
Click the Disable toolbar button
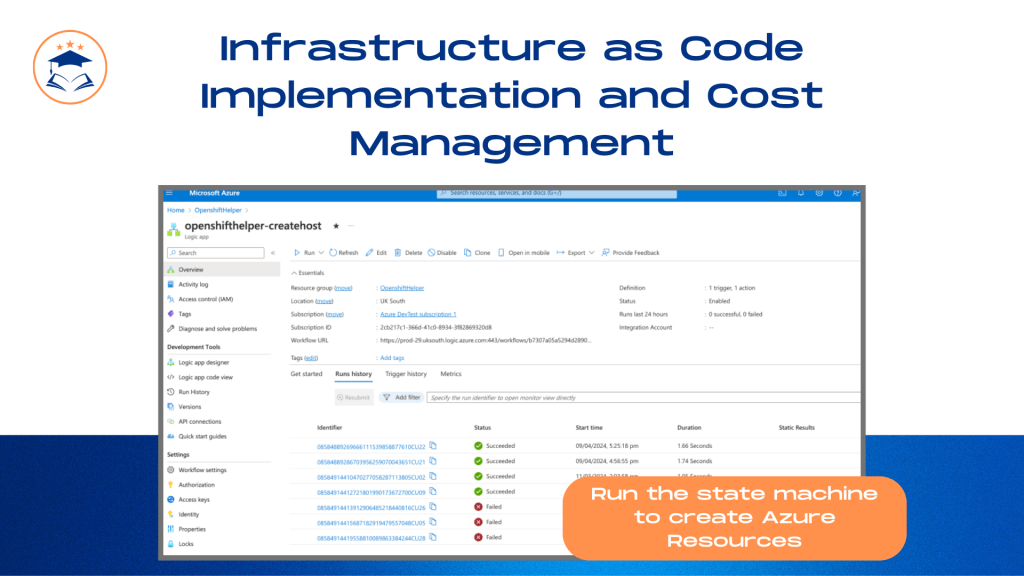[442, 253]
